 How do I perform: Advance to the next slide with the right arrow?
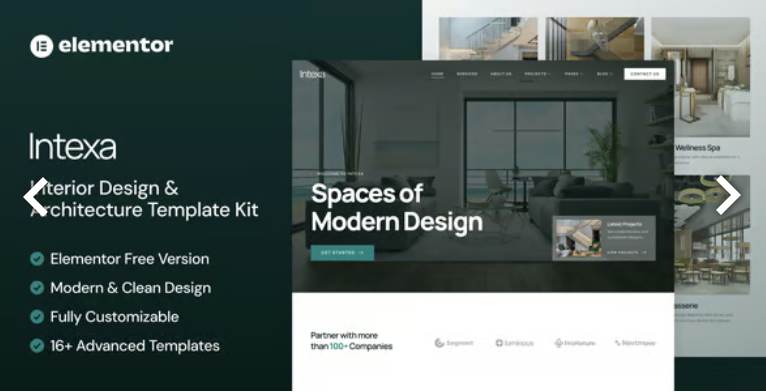[728, 195]
